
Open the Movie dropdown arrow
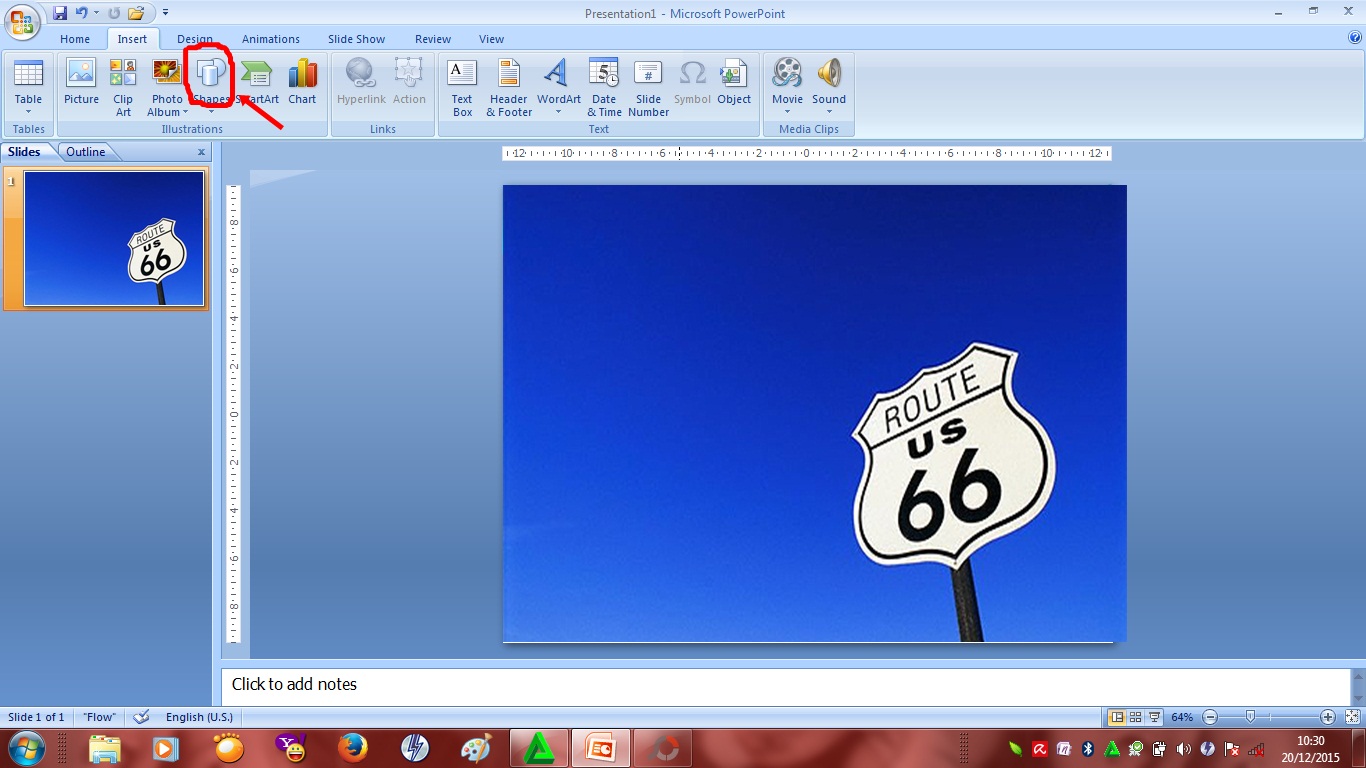(x=787, y=112)
